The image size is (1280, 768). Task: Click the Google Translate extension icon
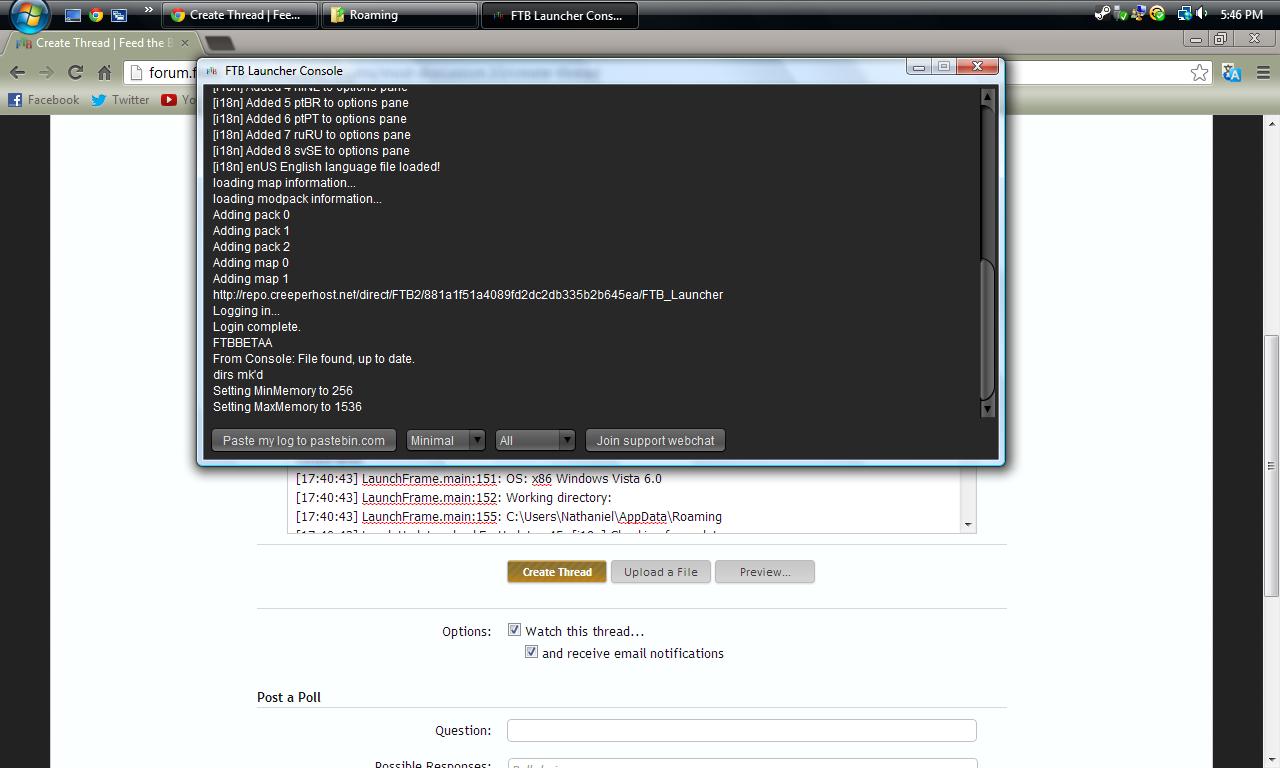pyautogui.click(x=1232, y=72)
